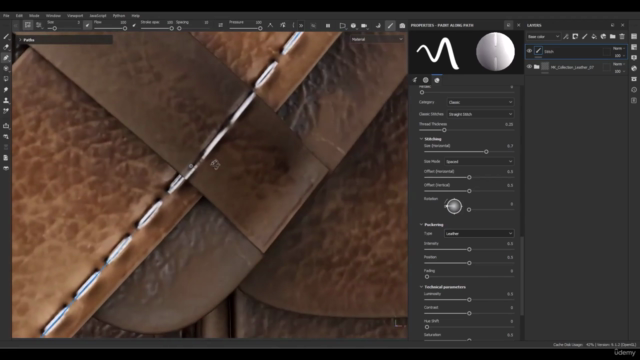Open the Puckering Type dropdown
Viewport: 640px width, 360px height.
(479, 233)
